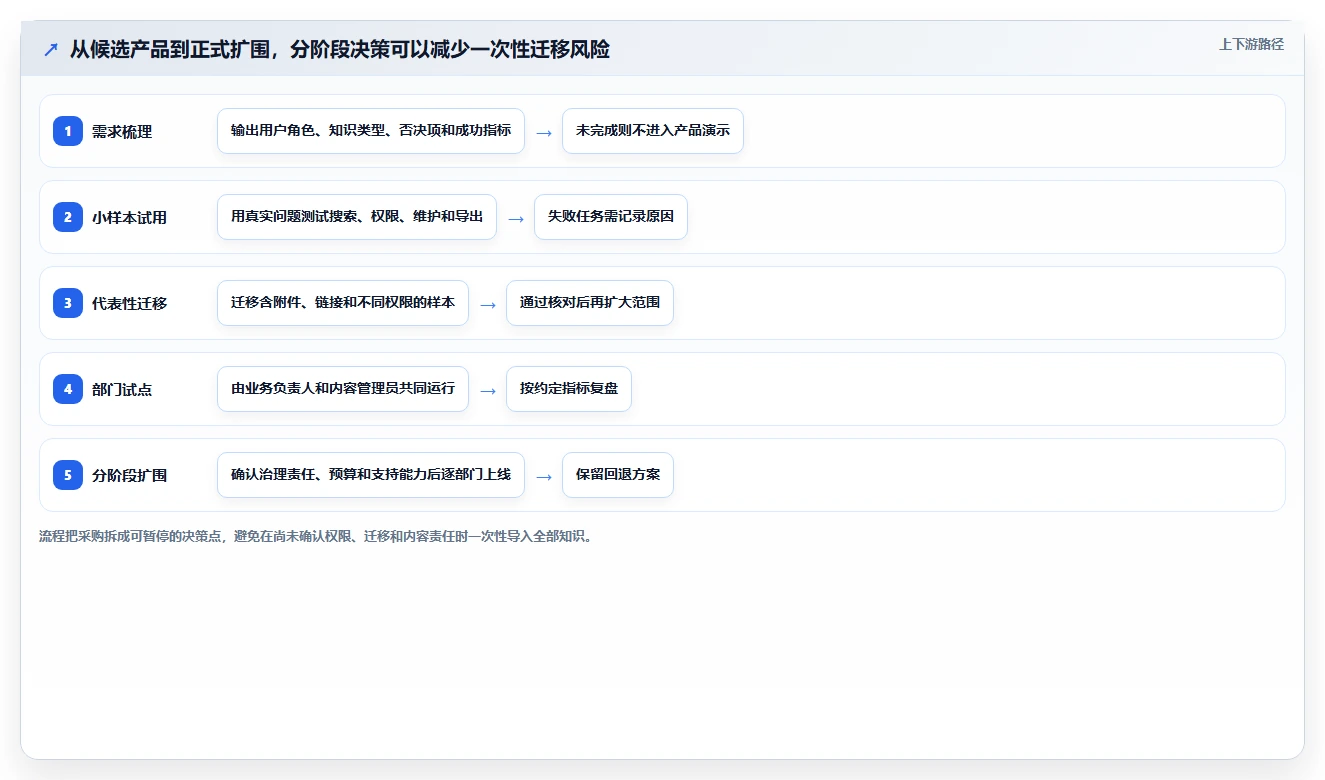Click the box 输出用户角色、知识类型、否决项和成功指标
Viewport: 1325px width, 780px height.
coord(371,131)
